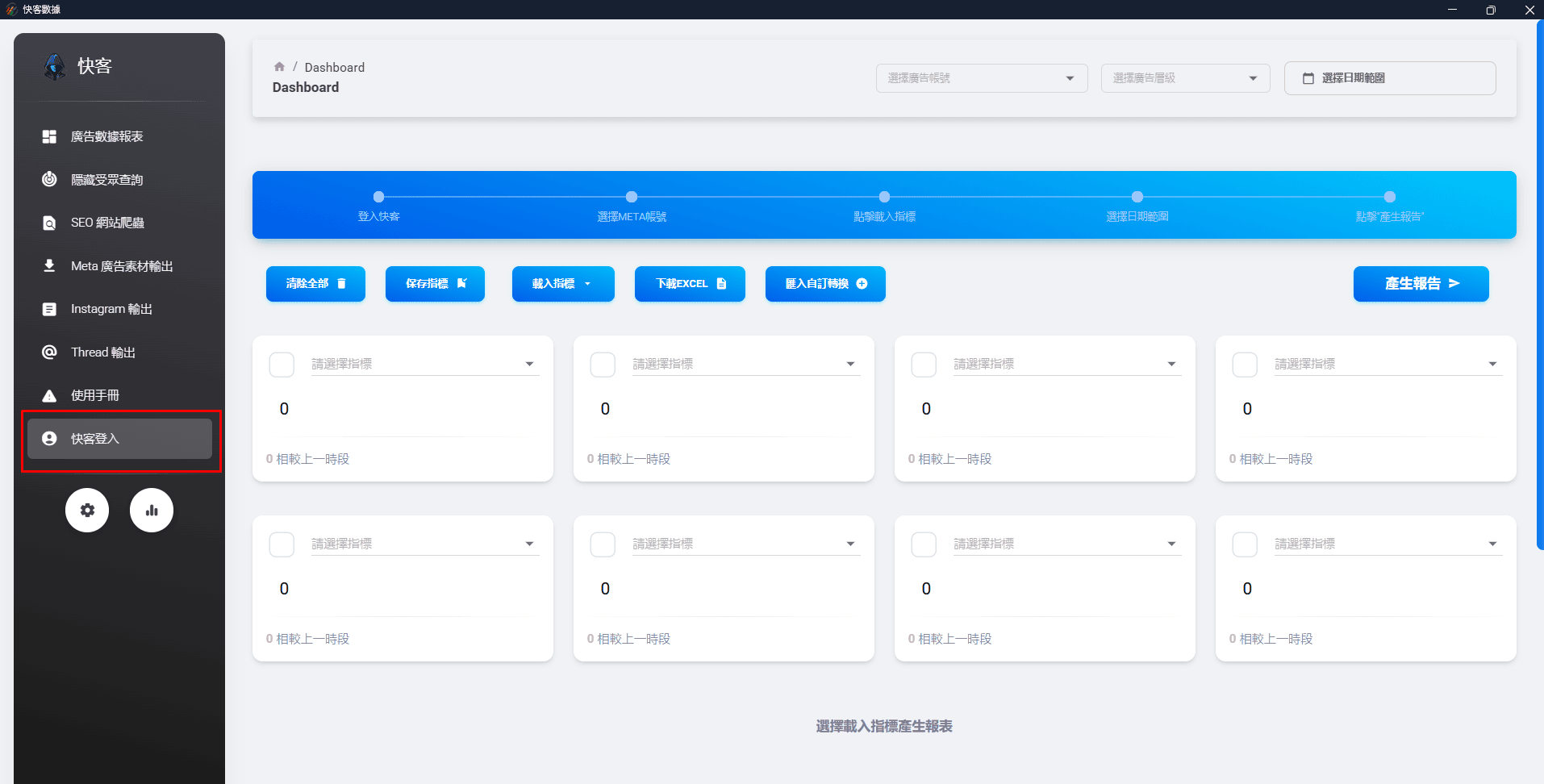This screenshot has width=1544, height=784.
Task: Click the bar chart round icon
Action: (152, 510)
